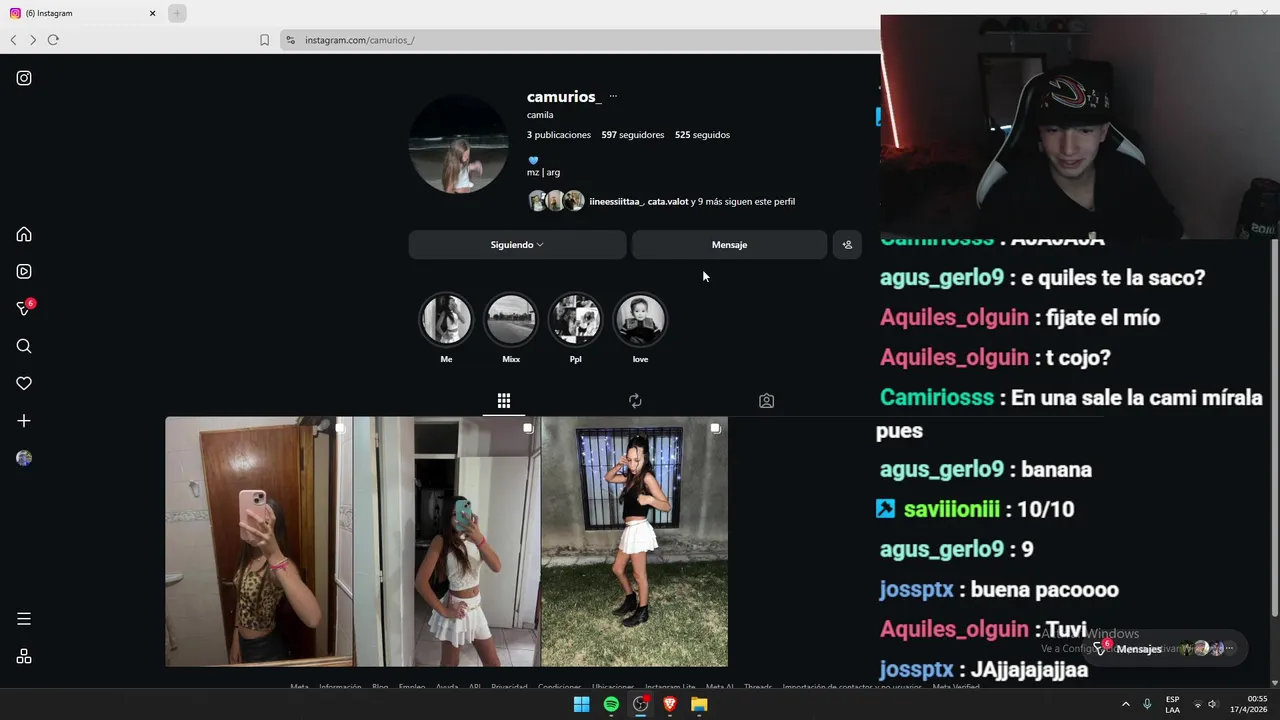Open a new browser tab
The height and width of the screenshot is (720, 1280).
pos(177,13)
